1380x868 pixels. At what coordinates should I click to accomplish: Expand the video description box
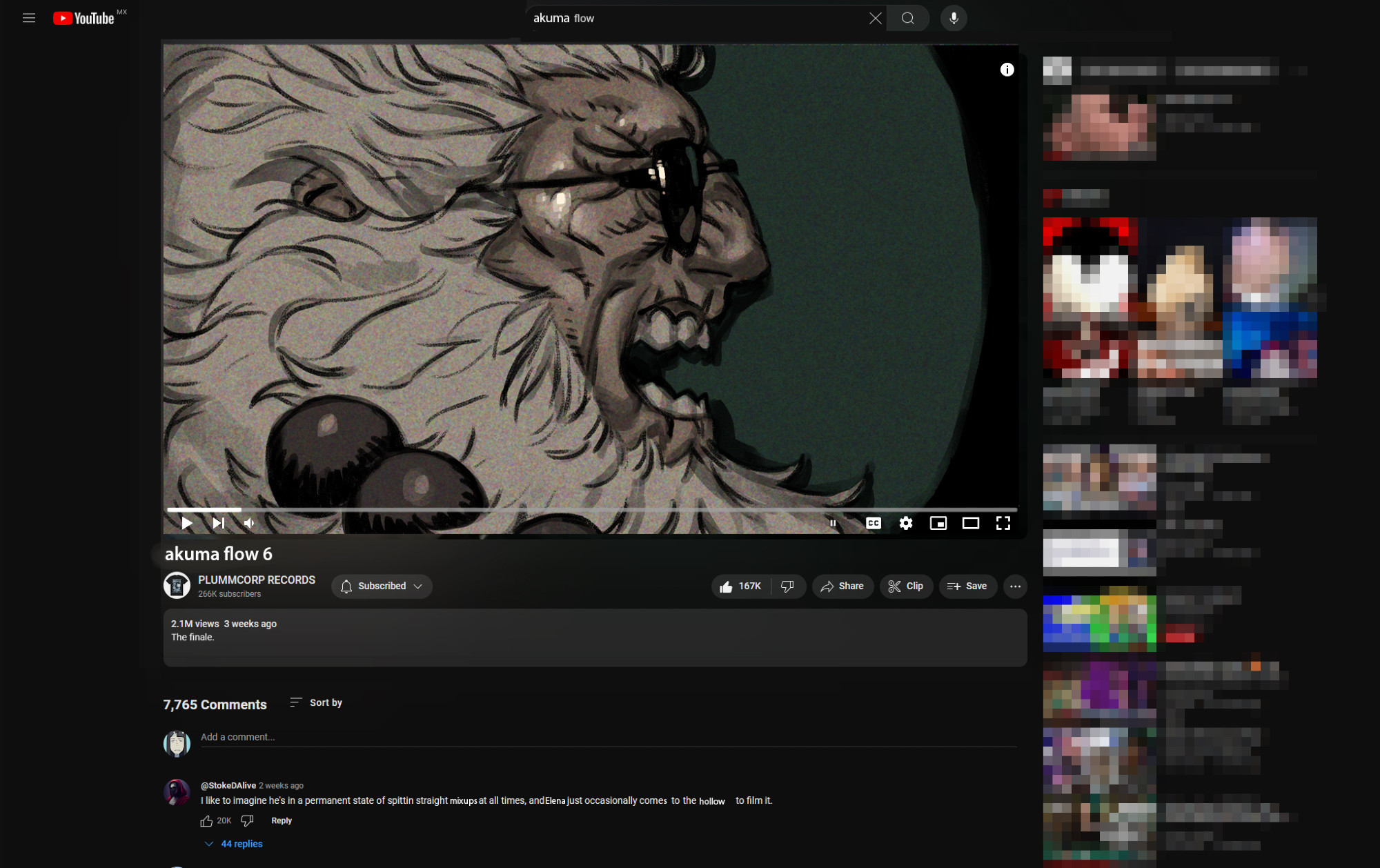(x=595, y=637)
